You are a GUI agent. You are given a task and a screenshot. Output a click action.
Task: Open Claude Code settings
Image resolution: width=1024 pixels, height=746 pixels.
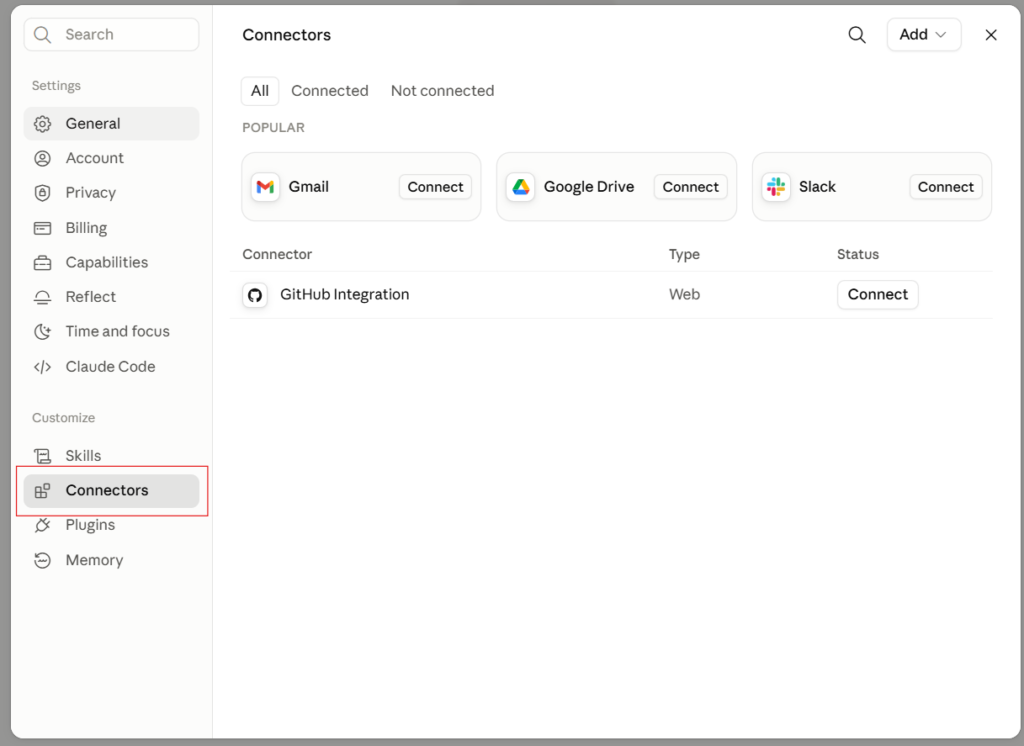click(112, 367)
